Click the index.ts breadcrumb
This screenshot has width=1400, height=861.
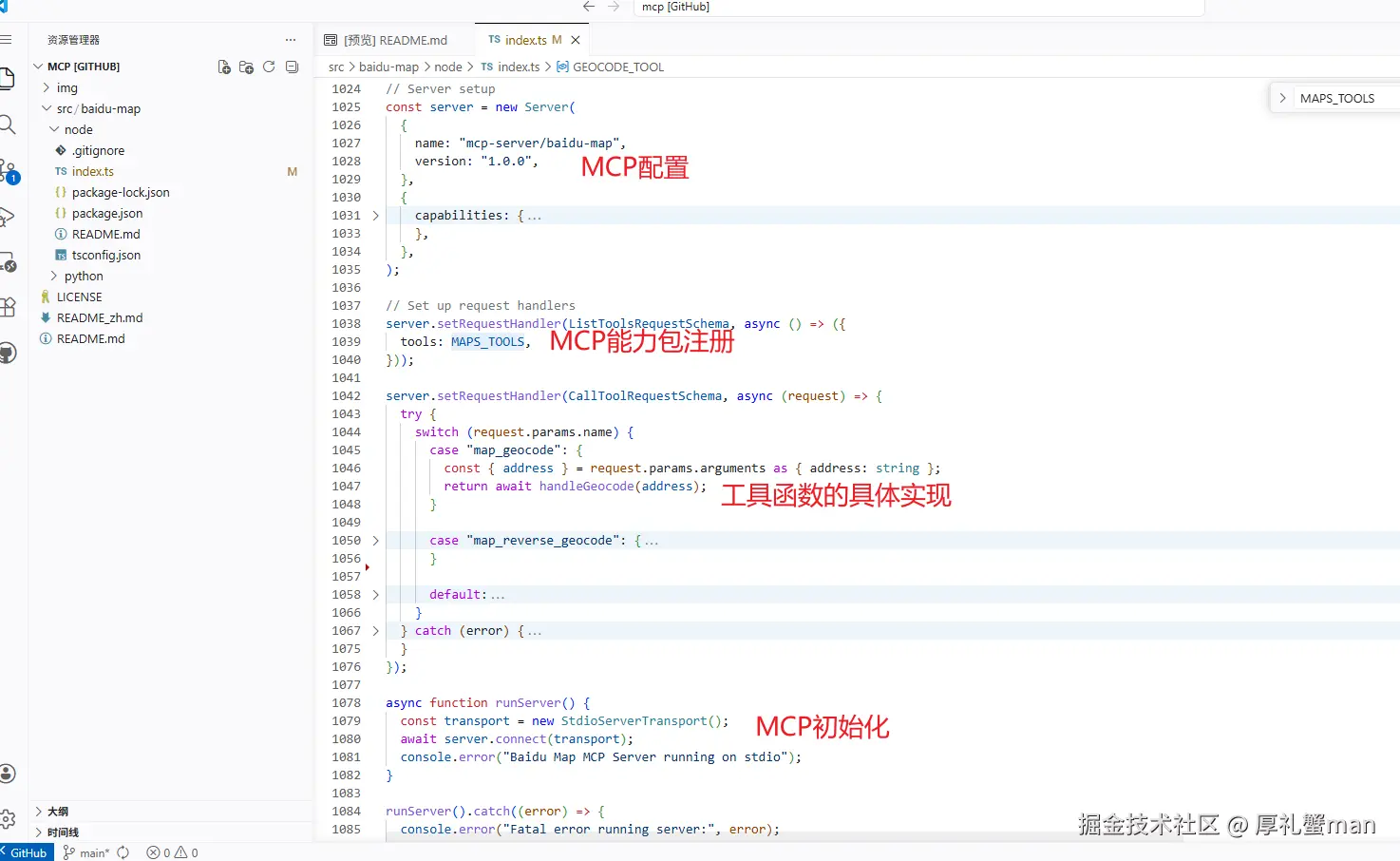click(519, 67)
